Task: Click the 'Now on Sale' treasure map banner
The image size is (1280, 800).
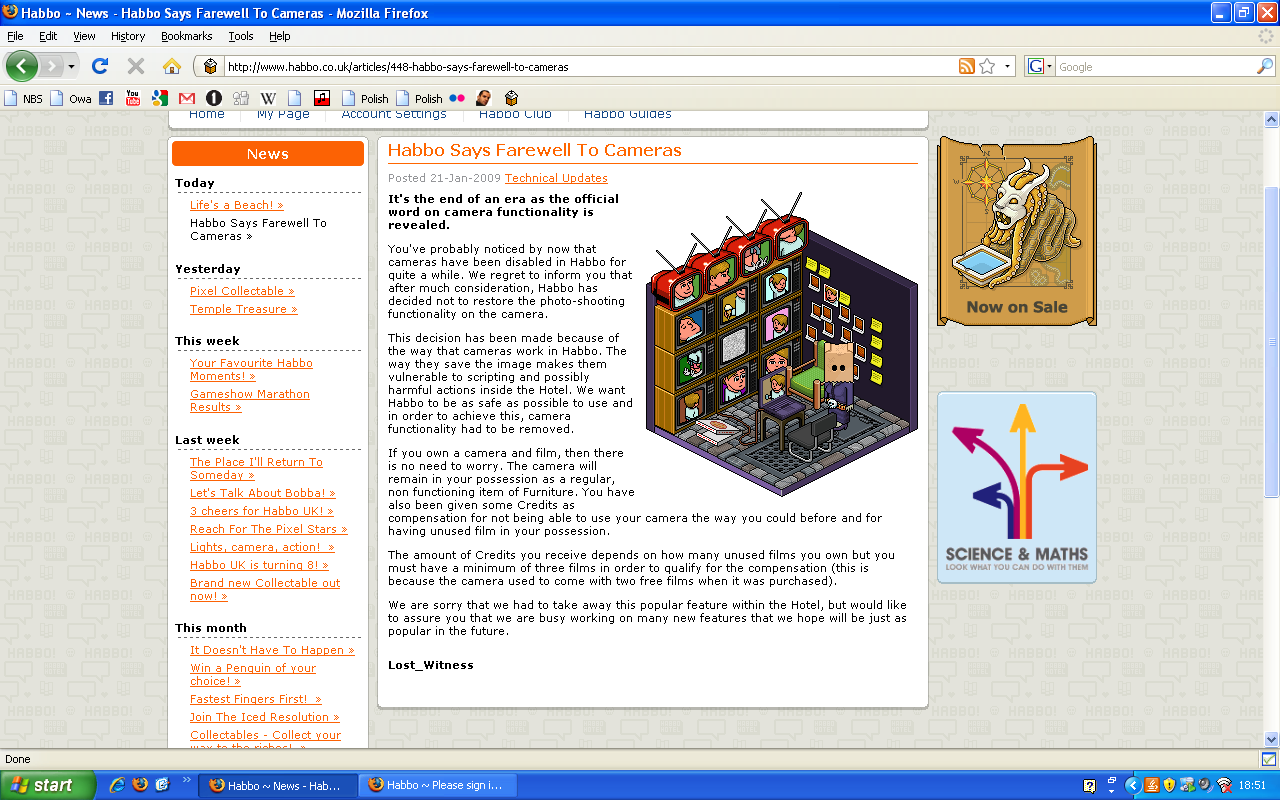Action: click(x=1016, y=231)
